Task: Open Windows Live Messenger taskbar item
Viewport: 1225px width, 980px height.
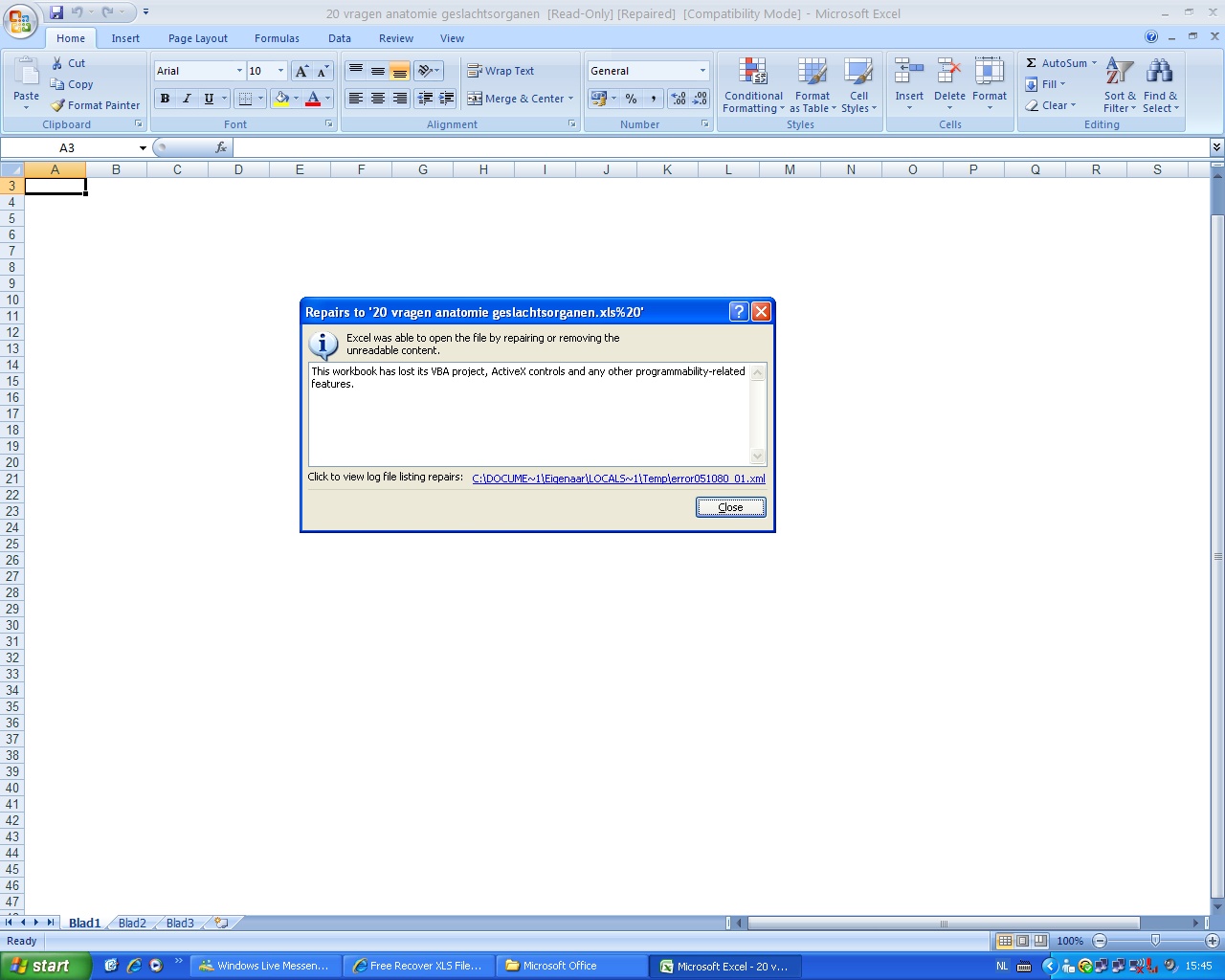Action: [x=264, y=966]
